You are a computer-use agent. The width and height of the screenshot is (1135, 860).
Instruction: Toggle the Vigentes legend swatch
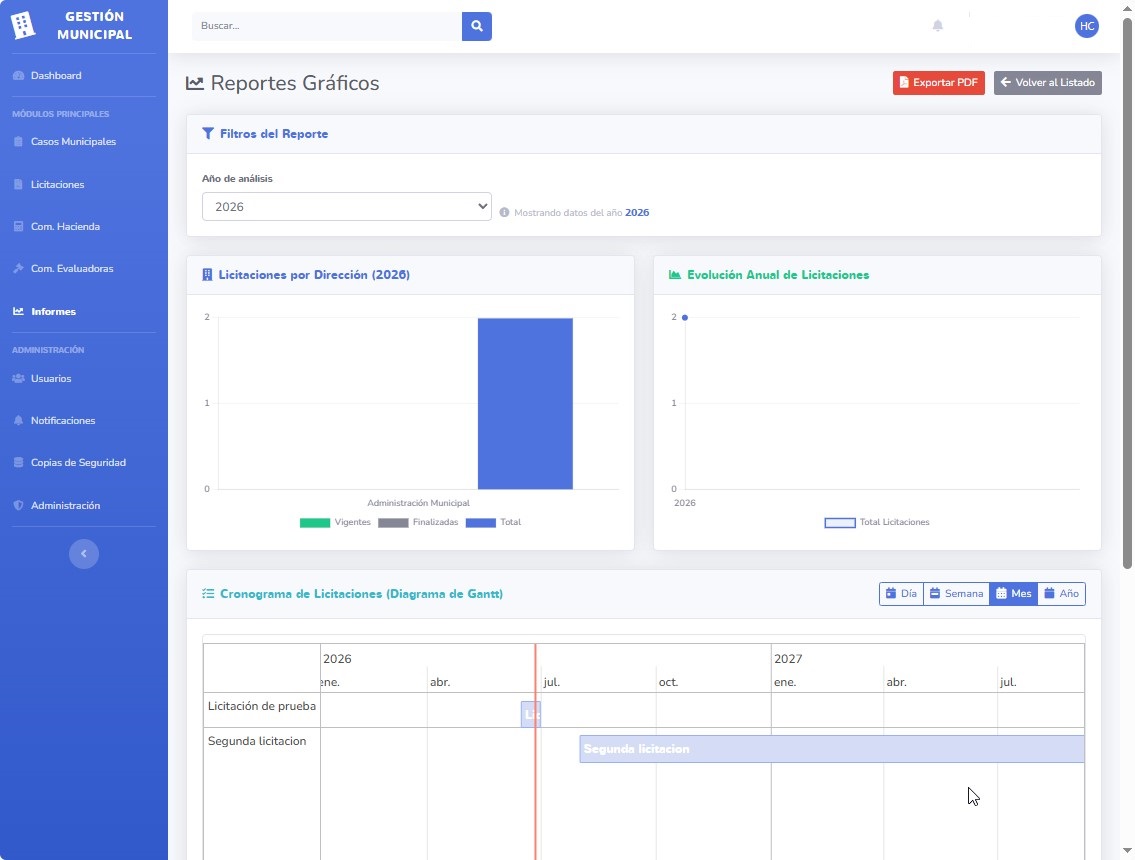coord(314,523)
